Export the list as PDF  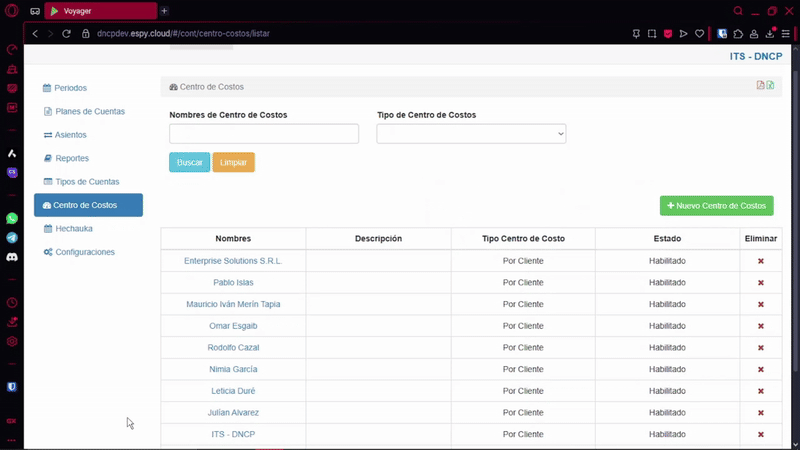[x=760, y=86]
